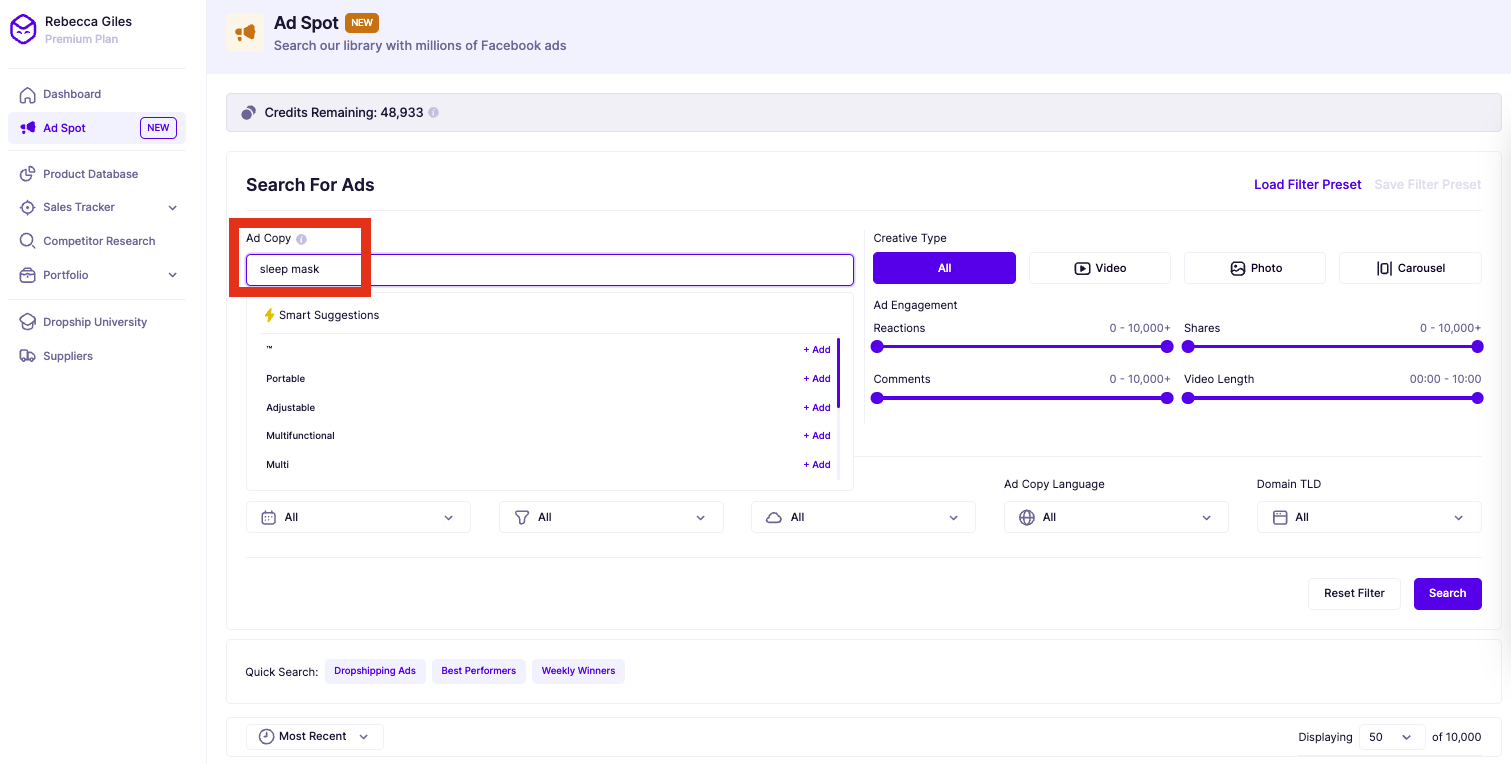Navigate to Dashboard in the sidebar

coord(71,94)
